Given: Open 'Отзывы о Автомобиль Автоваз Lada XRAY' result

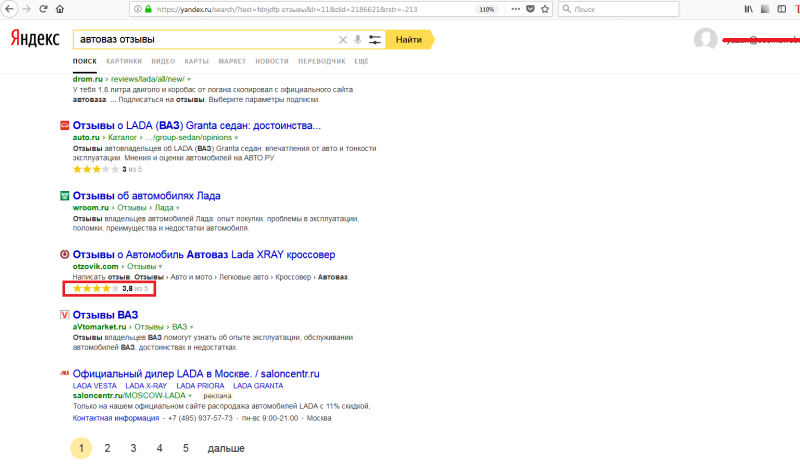Looking at the screenshot, I should pos(204,255).
